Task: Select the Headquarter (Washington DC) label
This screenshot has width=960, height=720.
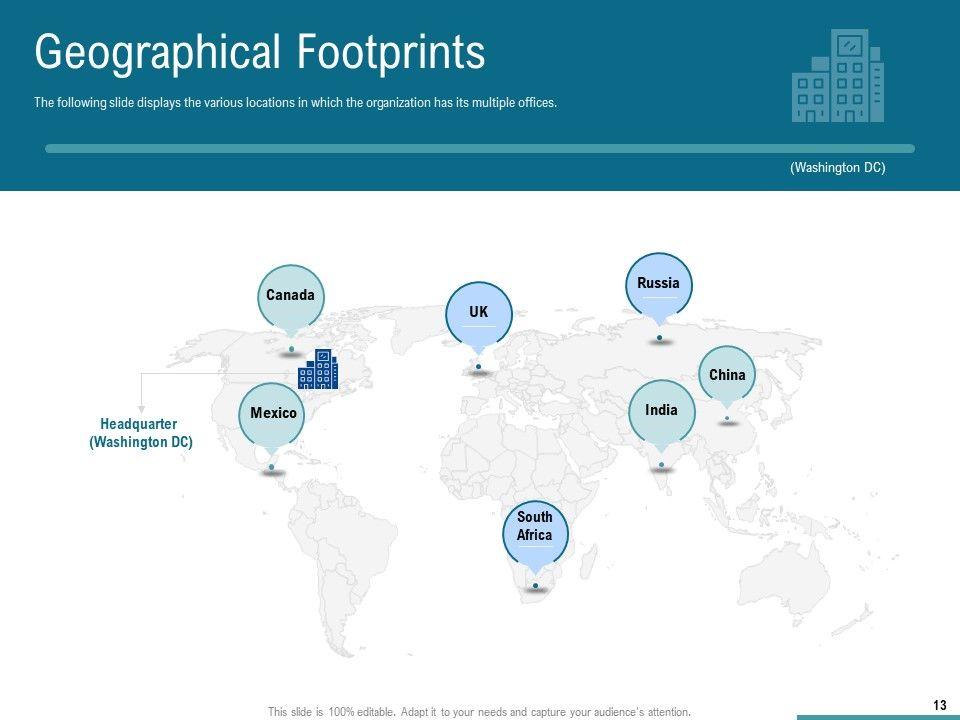Action: click(x=141, y=433)
